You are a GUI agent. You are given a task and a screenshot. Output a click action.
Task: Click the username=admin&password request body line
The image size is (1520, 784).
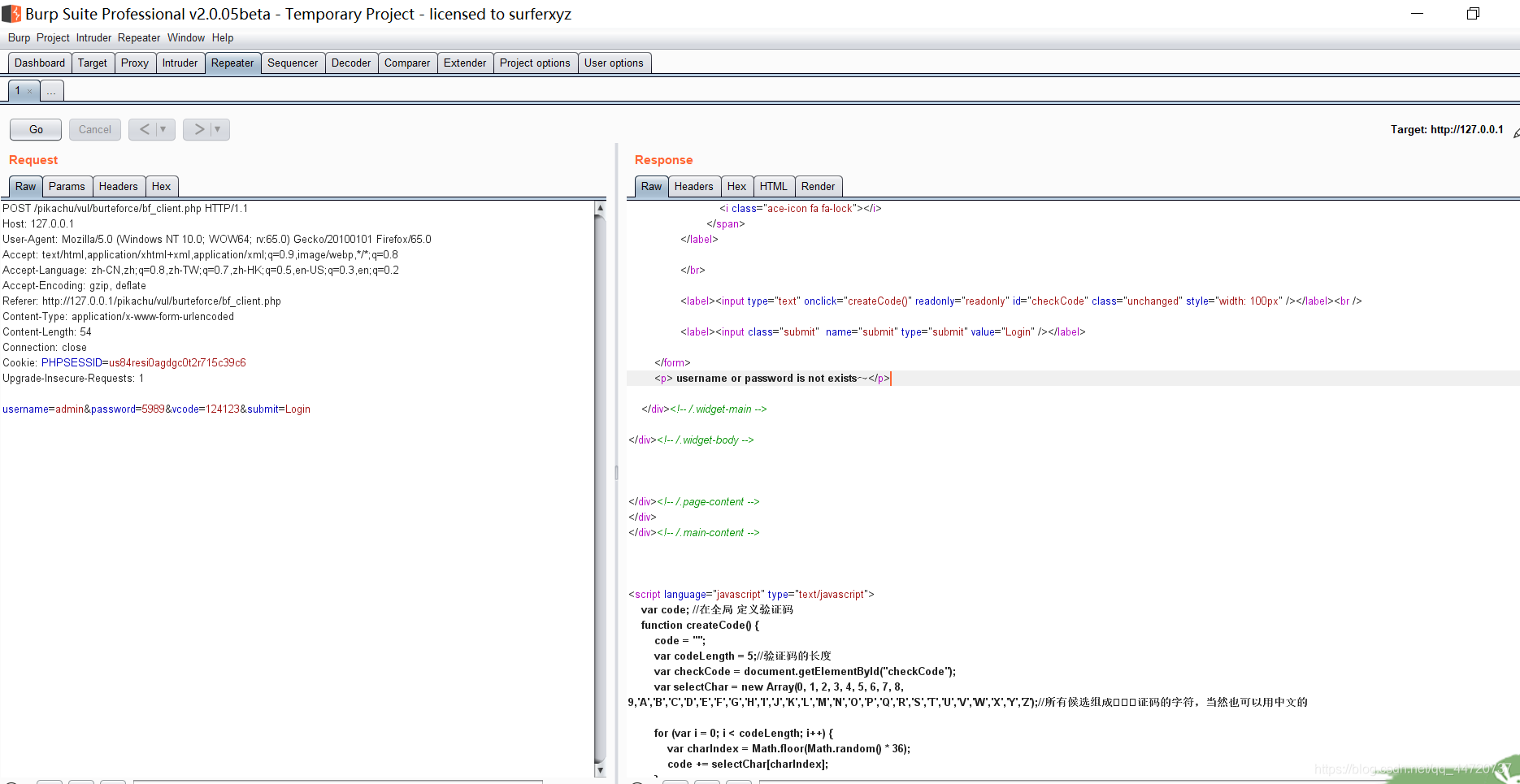click(156, 409)
